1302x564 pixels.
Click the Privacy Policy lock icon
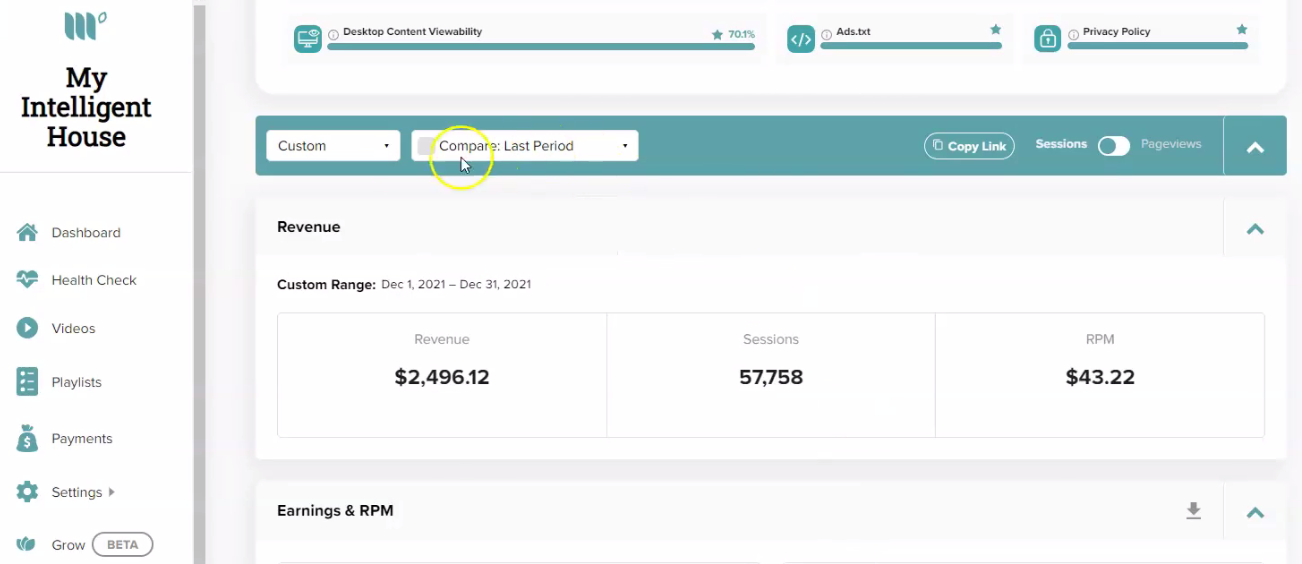(1047, 39)
